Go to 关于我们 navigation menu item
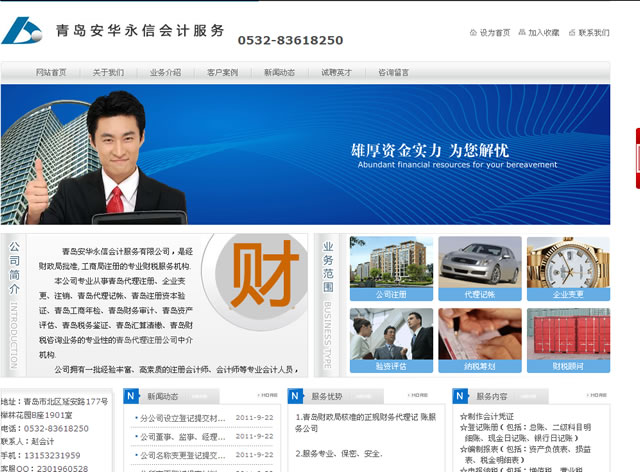The image size is (640, 472). tap(108, 73)
